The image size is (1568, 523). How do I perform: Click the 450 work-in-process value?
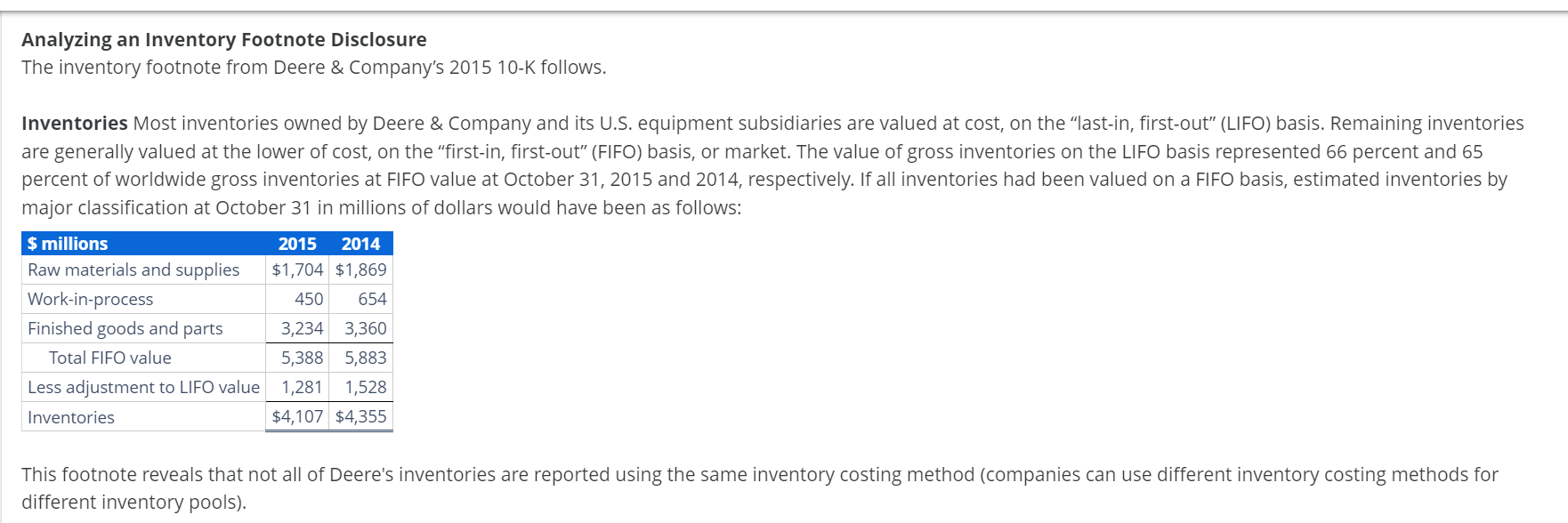[309, 299]
